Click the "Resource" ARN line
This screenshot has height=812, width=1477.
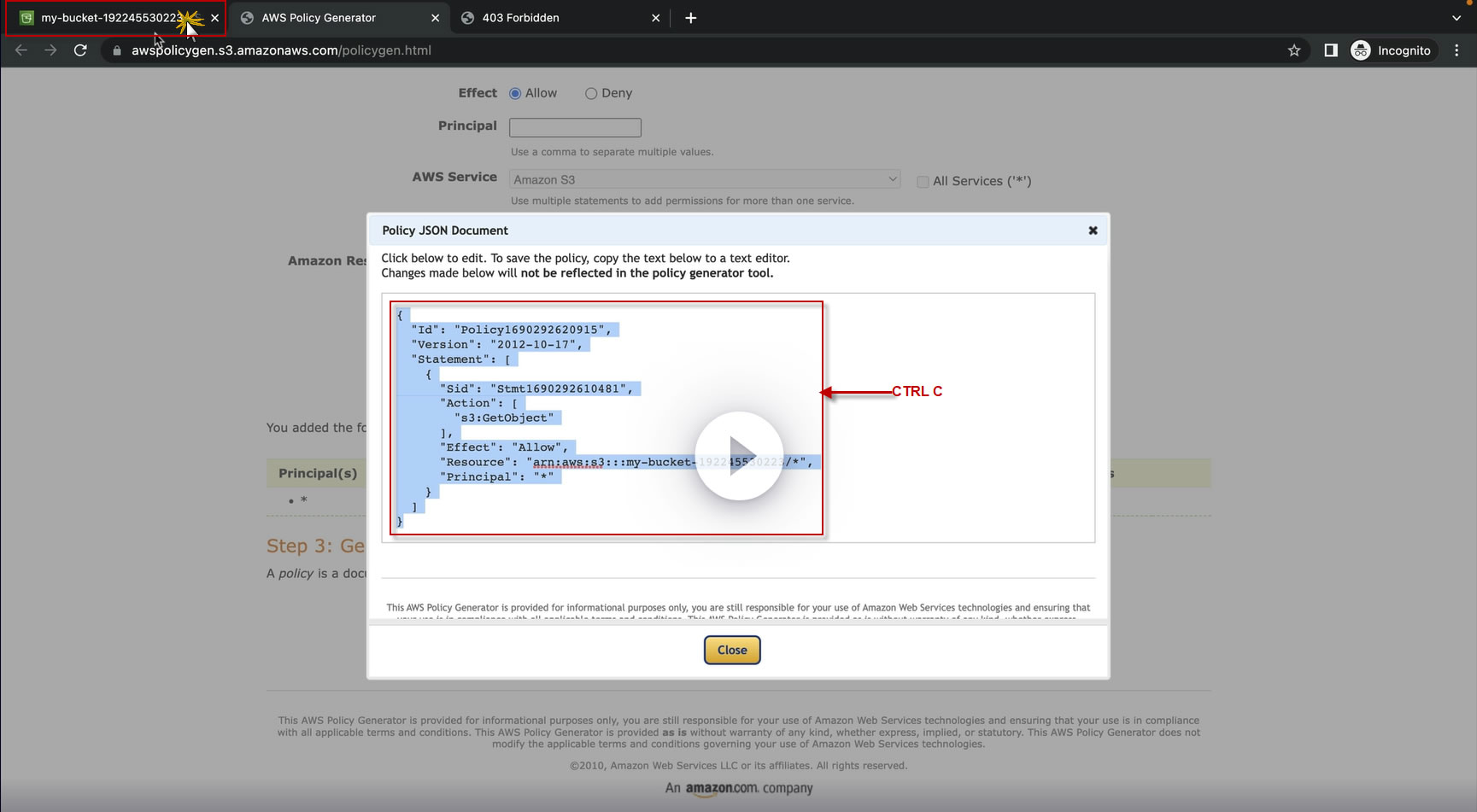click(x=626, y=462)
